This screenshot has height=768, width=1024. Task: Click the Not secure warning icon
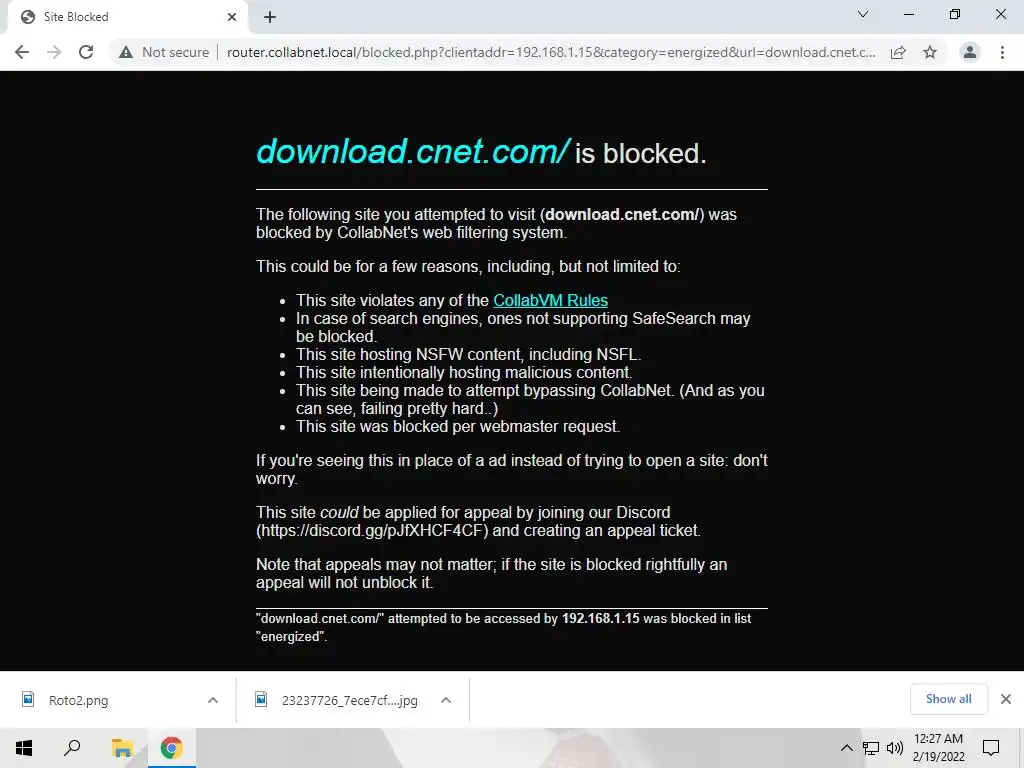125,52
